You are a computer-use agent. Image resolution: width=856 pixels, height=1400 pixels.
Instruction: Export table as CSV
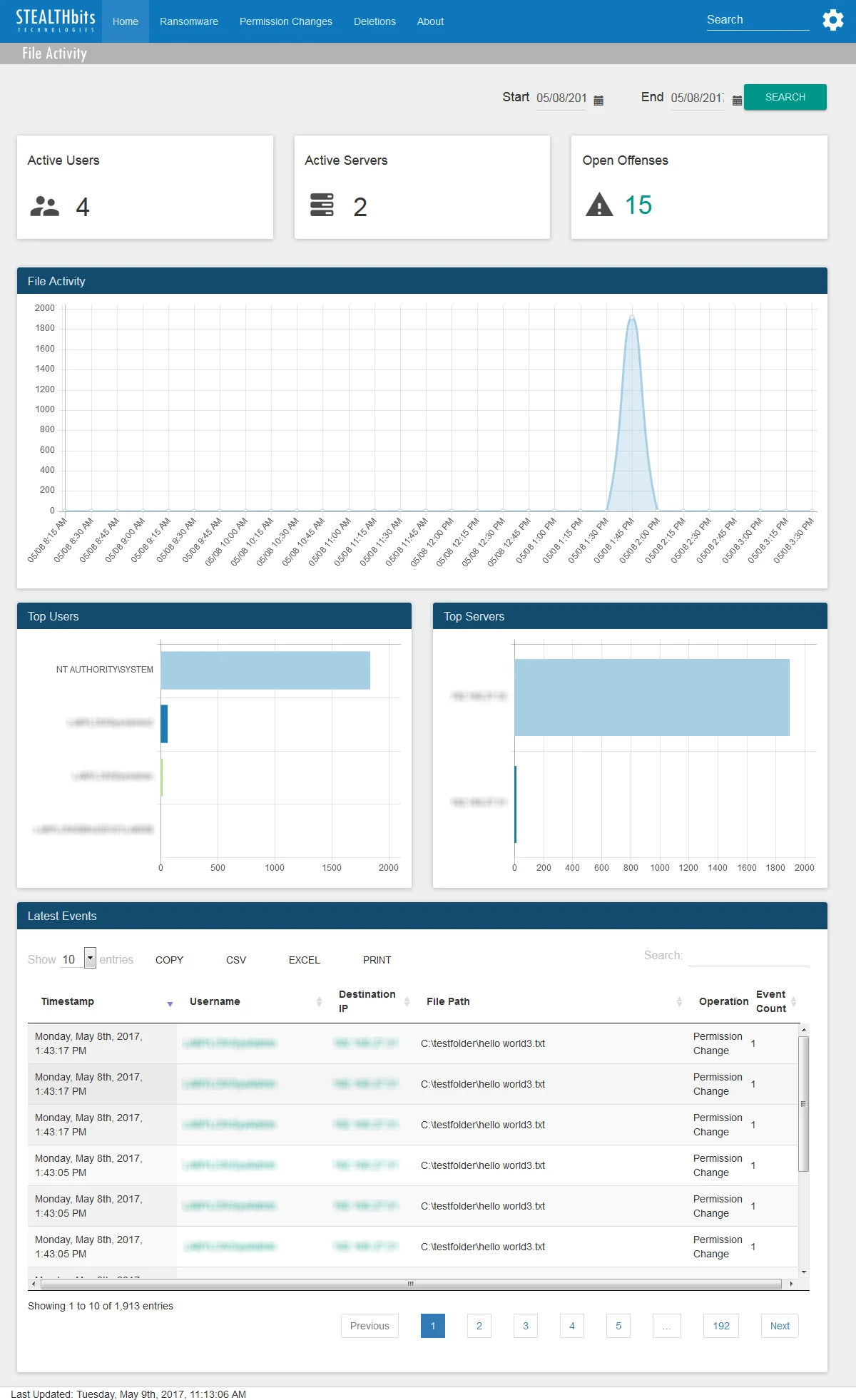pyautogui.click(x=236, y=960)
